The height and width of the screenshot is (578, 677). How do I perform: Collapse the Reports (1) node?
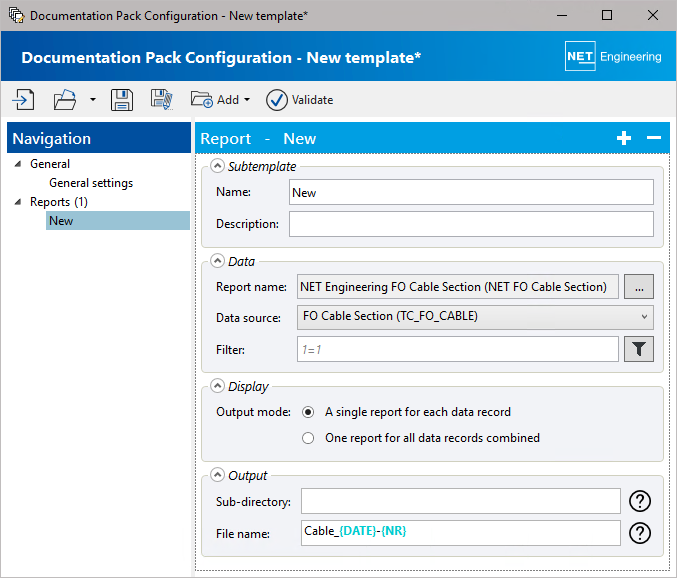pyautogui.click(x=18, y=202)
